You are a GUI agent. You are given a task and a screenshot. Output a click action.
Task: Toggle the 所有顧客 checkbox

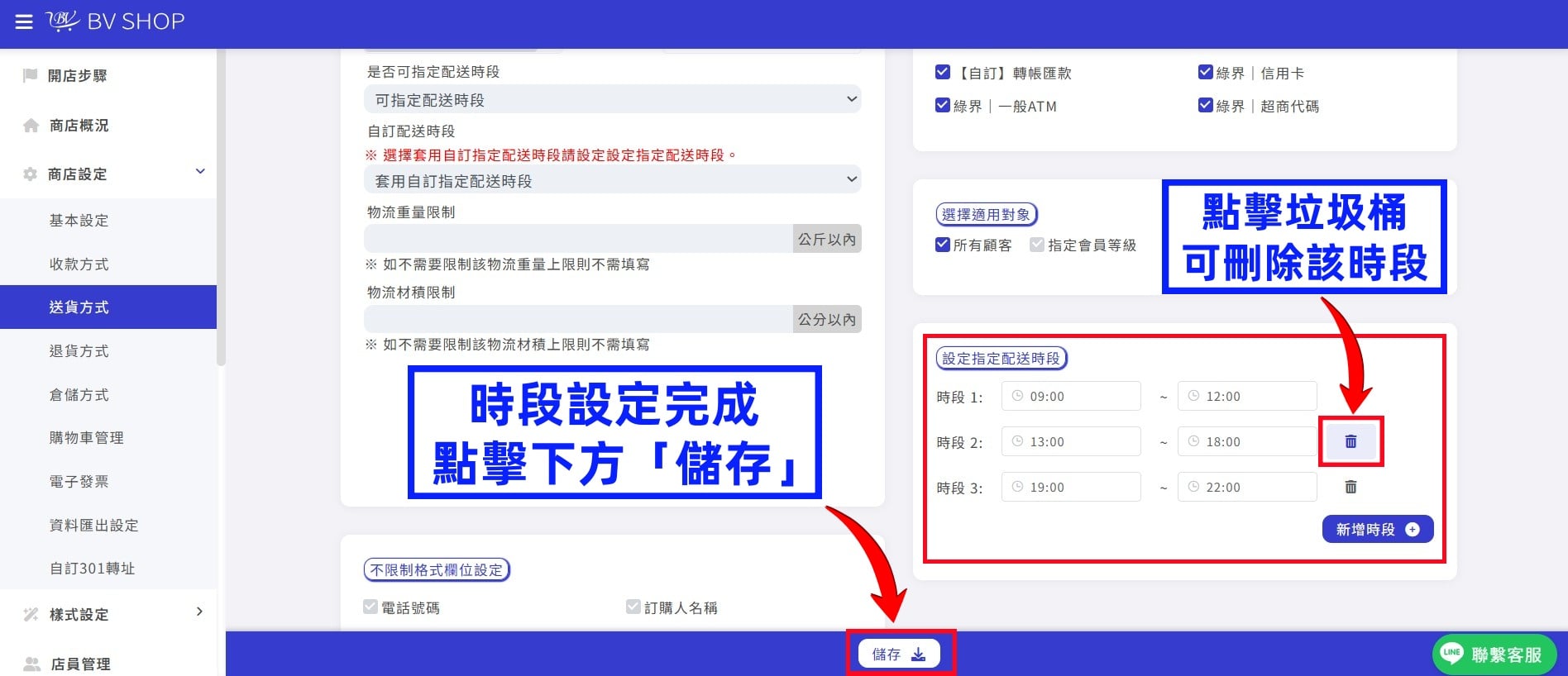click(942, 245)
